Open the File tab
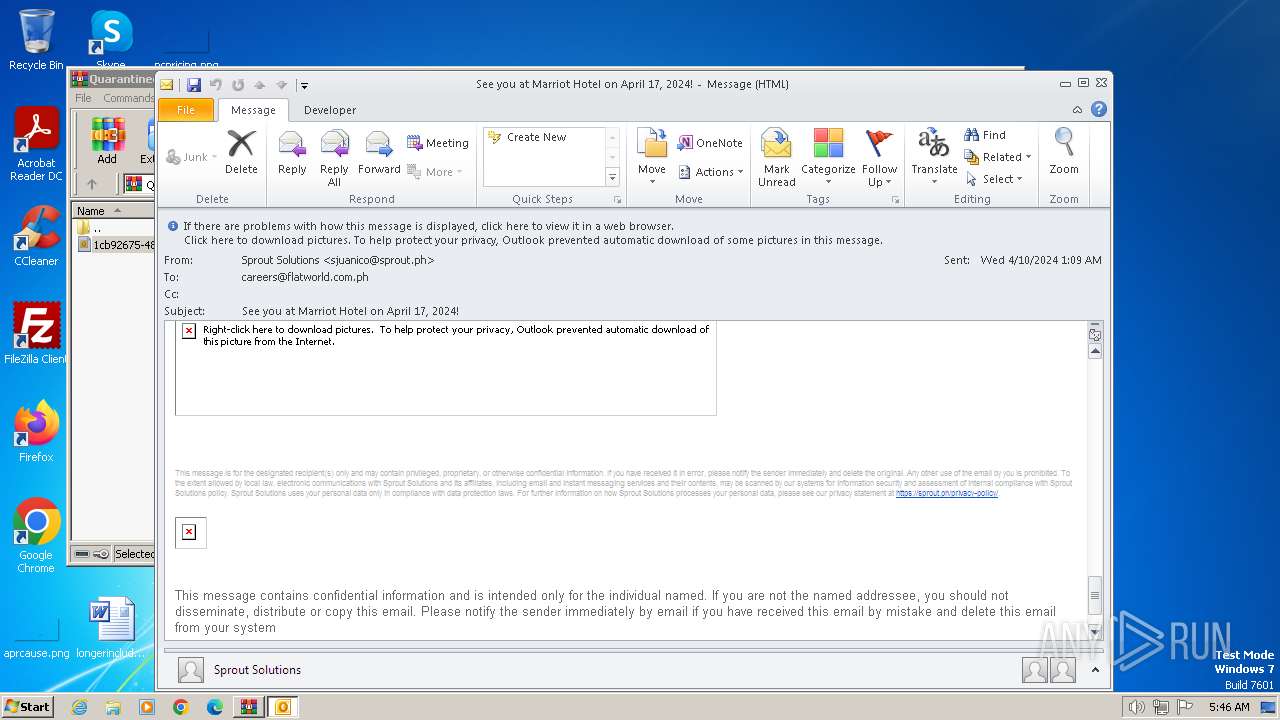The width and height of the screenshot is (1280, 720). coord(186,110)
